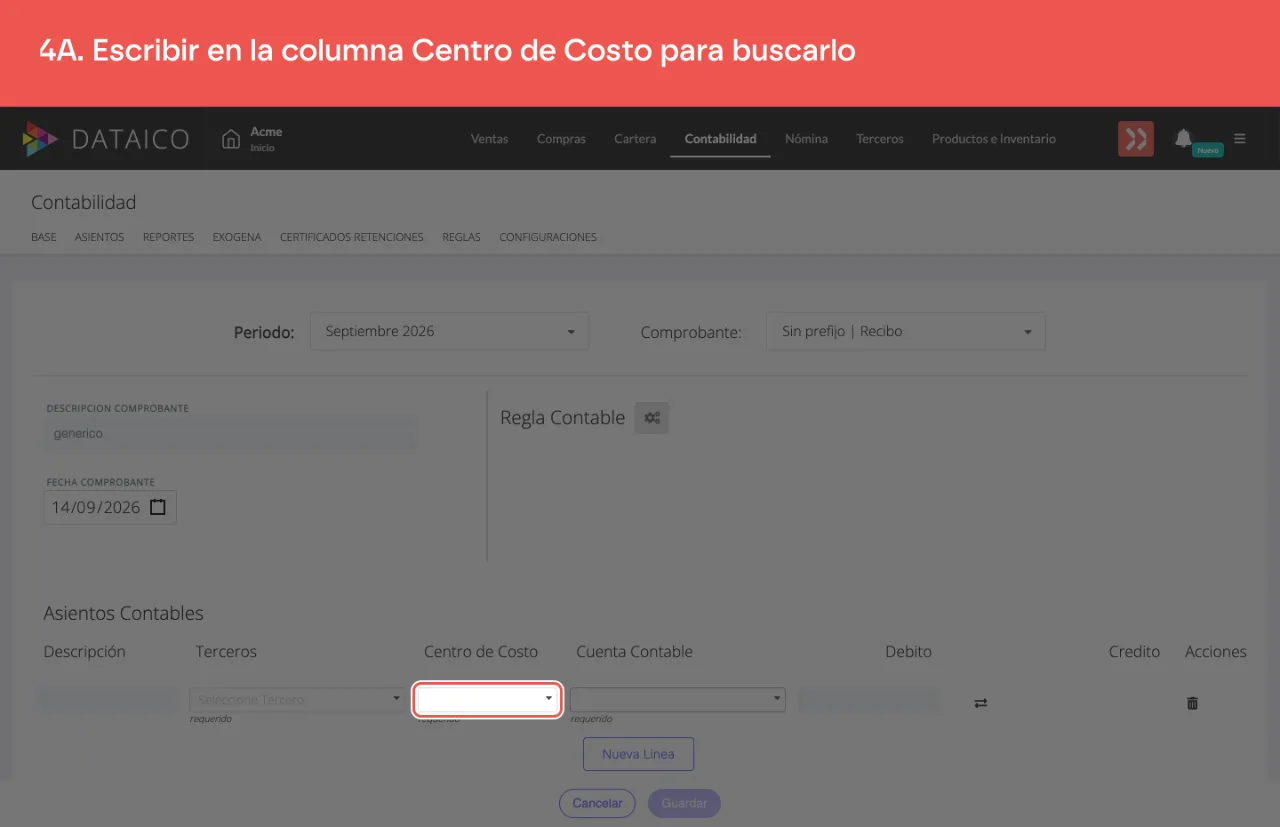Go to Cartera menu
The height and width of the screenshot is (827, 1280).
point(635,139)
